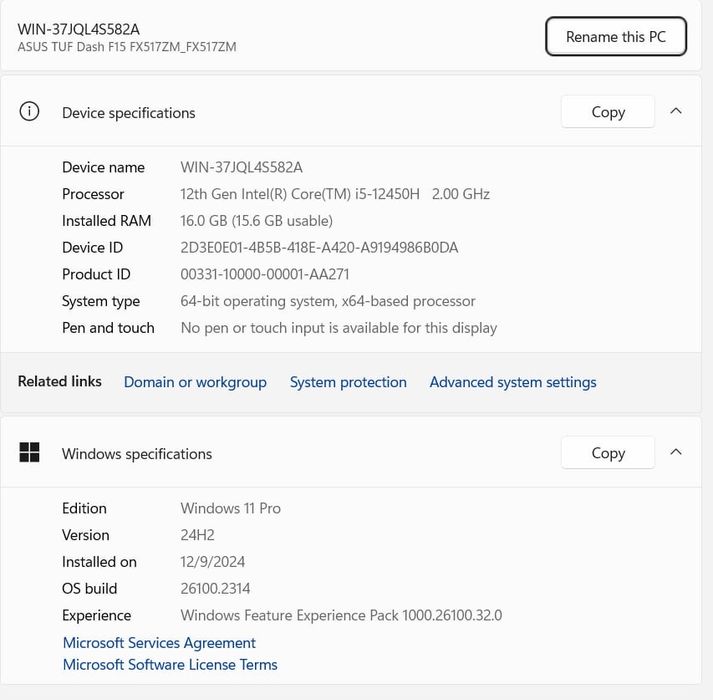713x700 pixels.
Task: Collapse the Device specifications section chevron
Action: (x=676, y=111)
